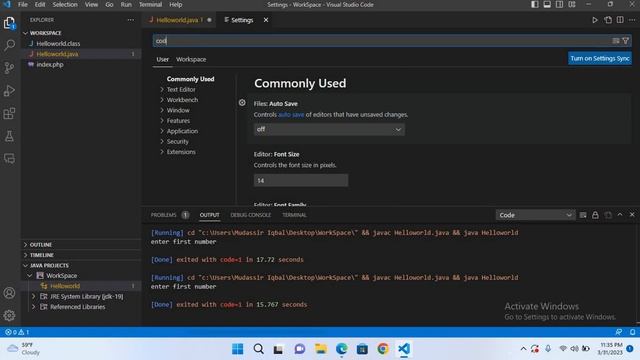Open Microsoft Edge from taskbar
640x360 pixels.
(341, 349)
